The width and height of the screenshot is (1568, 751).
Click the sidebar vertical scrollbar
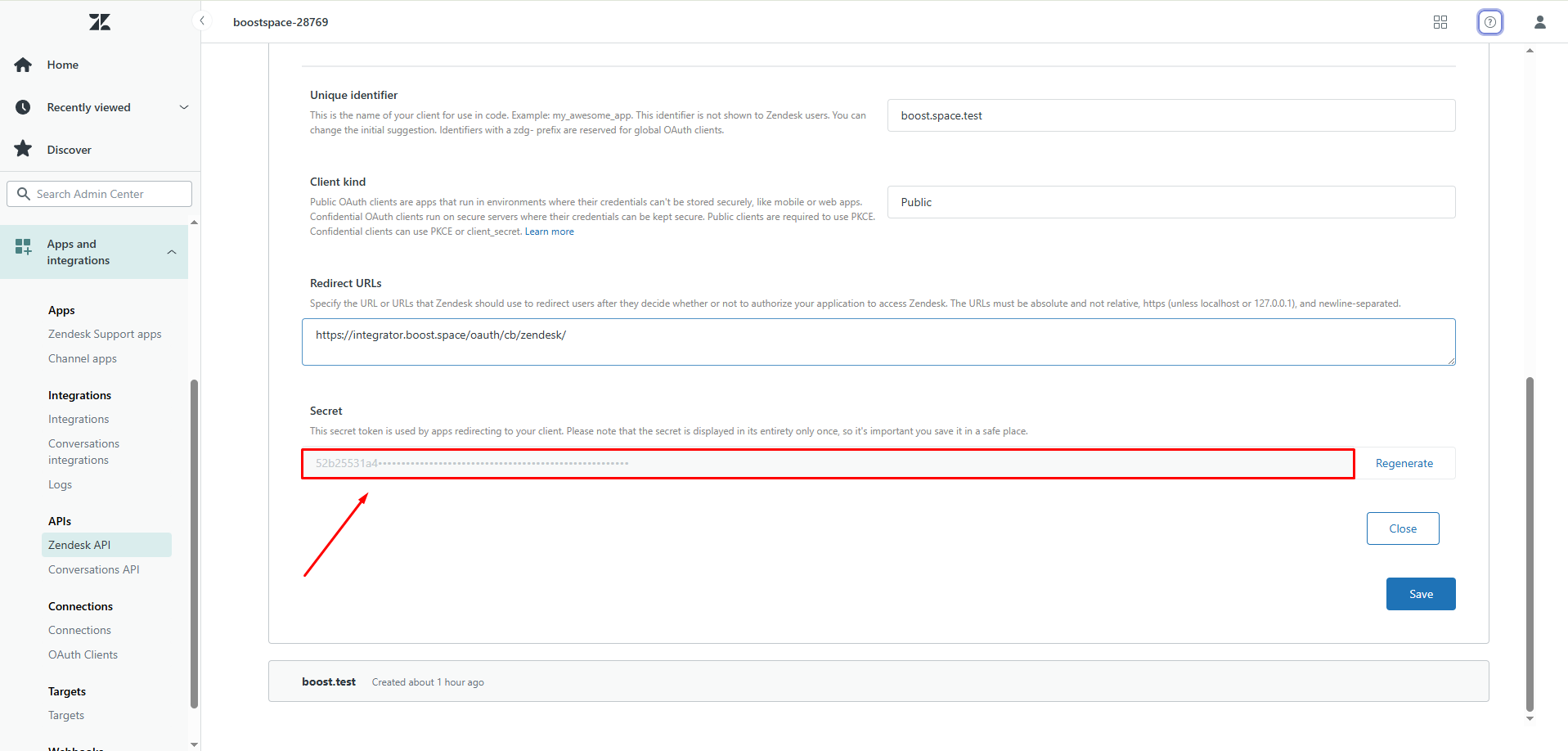click(x=194, y=543)
